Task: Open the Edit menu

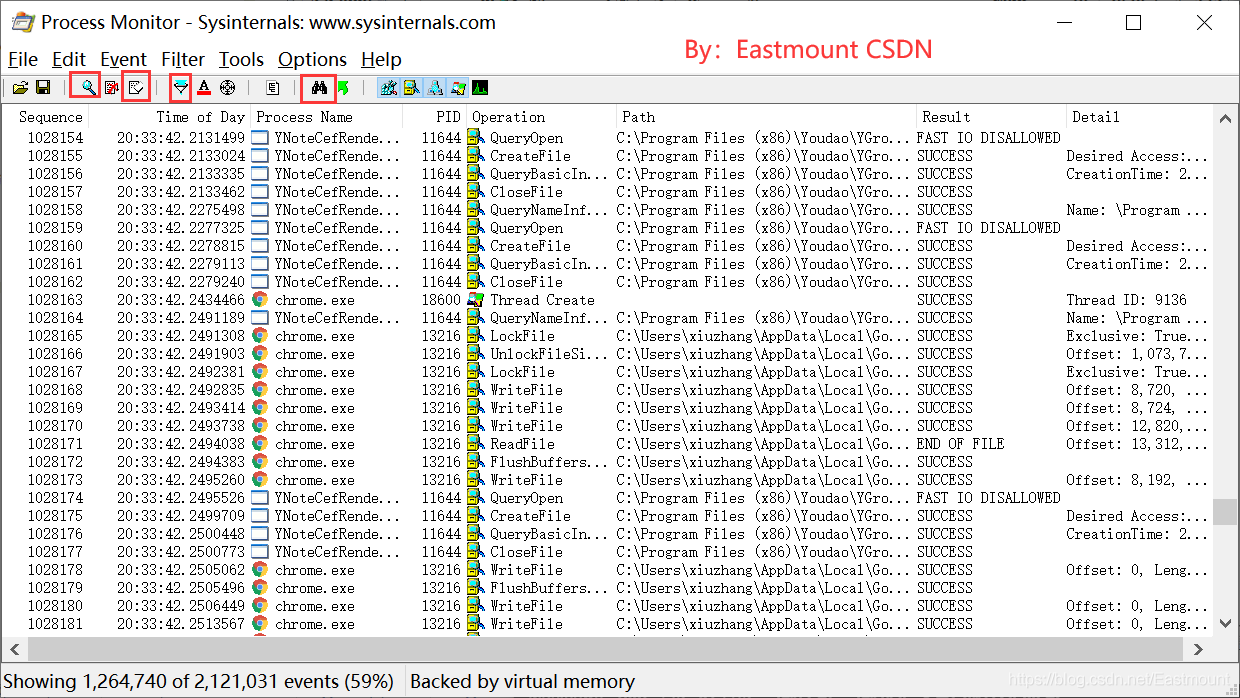Action: [x=69, y=60]
